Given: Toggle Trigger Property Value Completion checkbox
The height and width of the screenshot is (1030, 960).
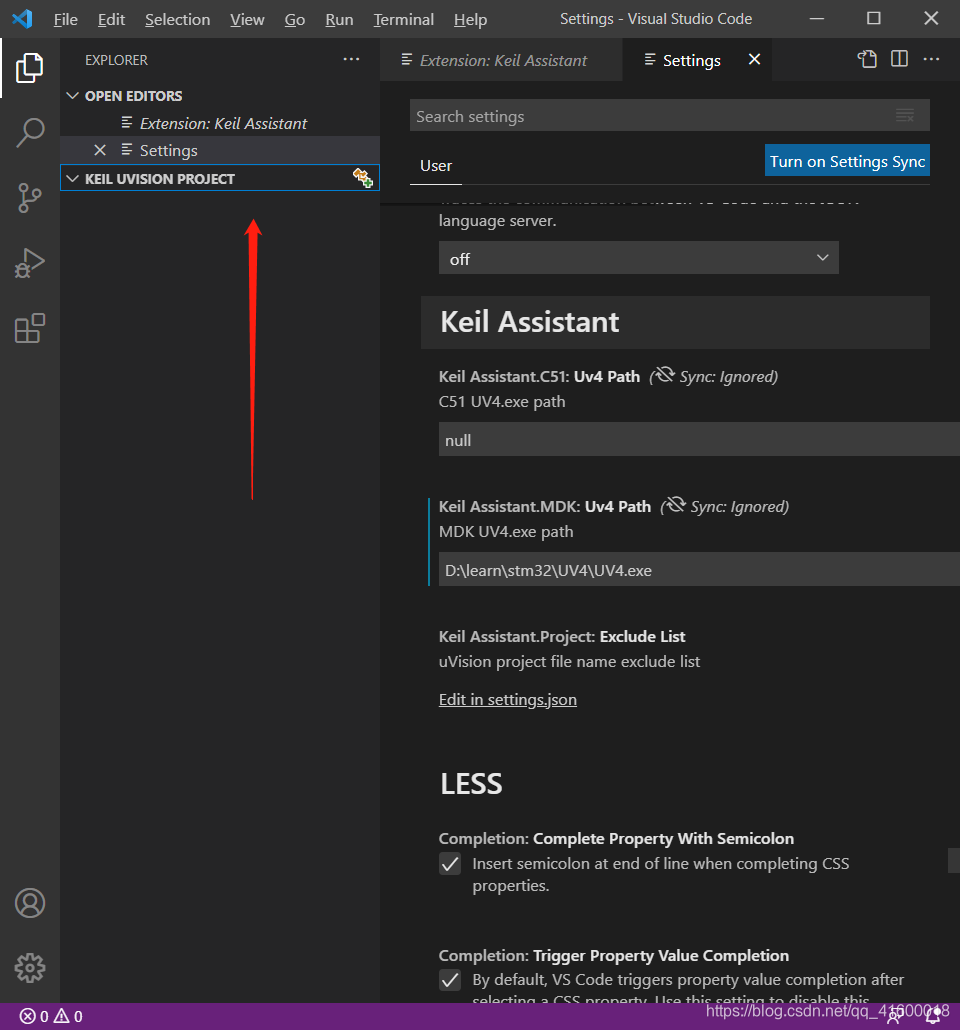Looking at the screenshot, I should pyautogui.click(x=450, y=980).
